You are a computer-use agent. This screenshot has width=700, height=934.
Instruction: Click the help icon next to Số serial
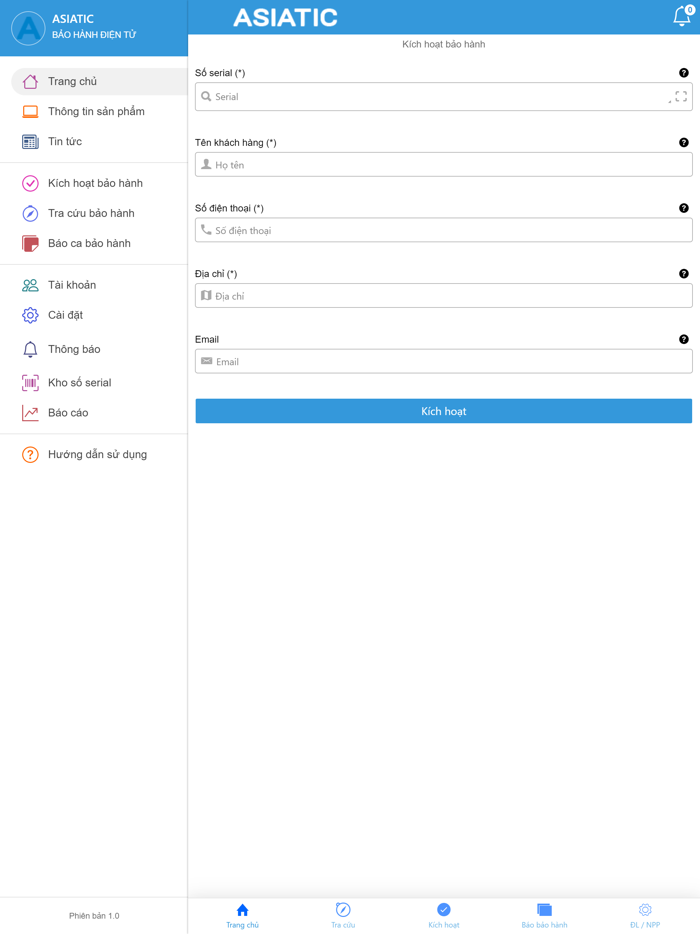(x=684, y=73)
